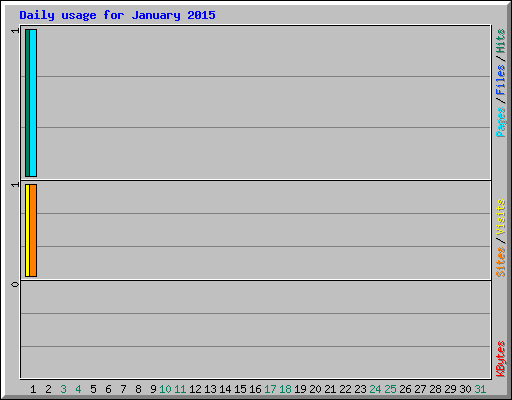Click the Sites legend label
Image resolution: width=512 pixels, height=400 pixels.
(x=500, y=262)
